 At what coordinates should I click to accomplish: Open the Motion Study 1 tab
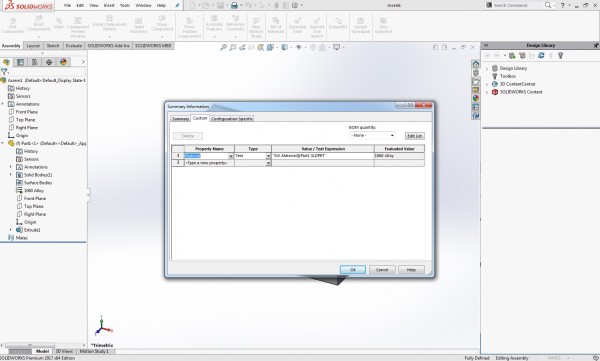(94, 351)
